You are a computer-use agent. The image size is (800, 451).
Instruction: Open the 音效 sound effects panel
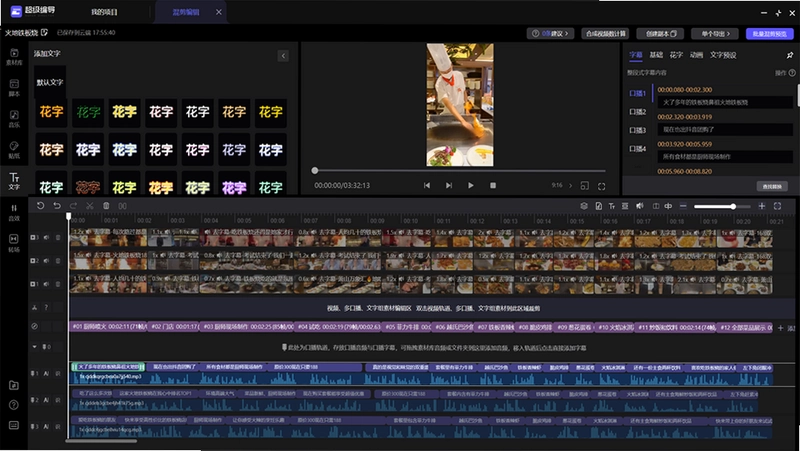click(x=14, y=212)
